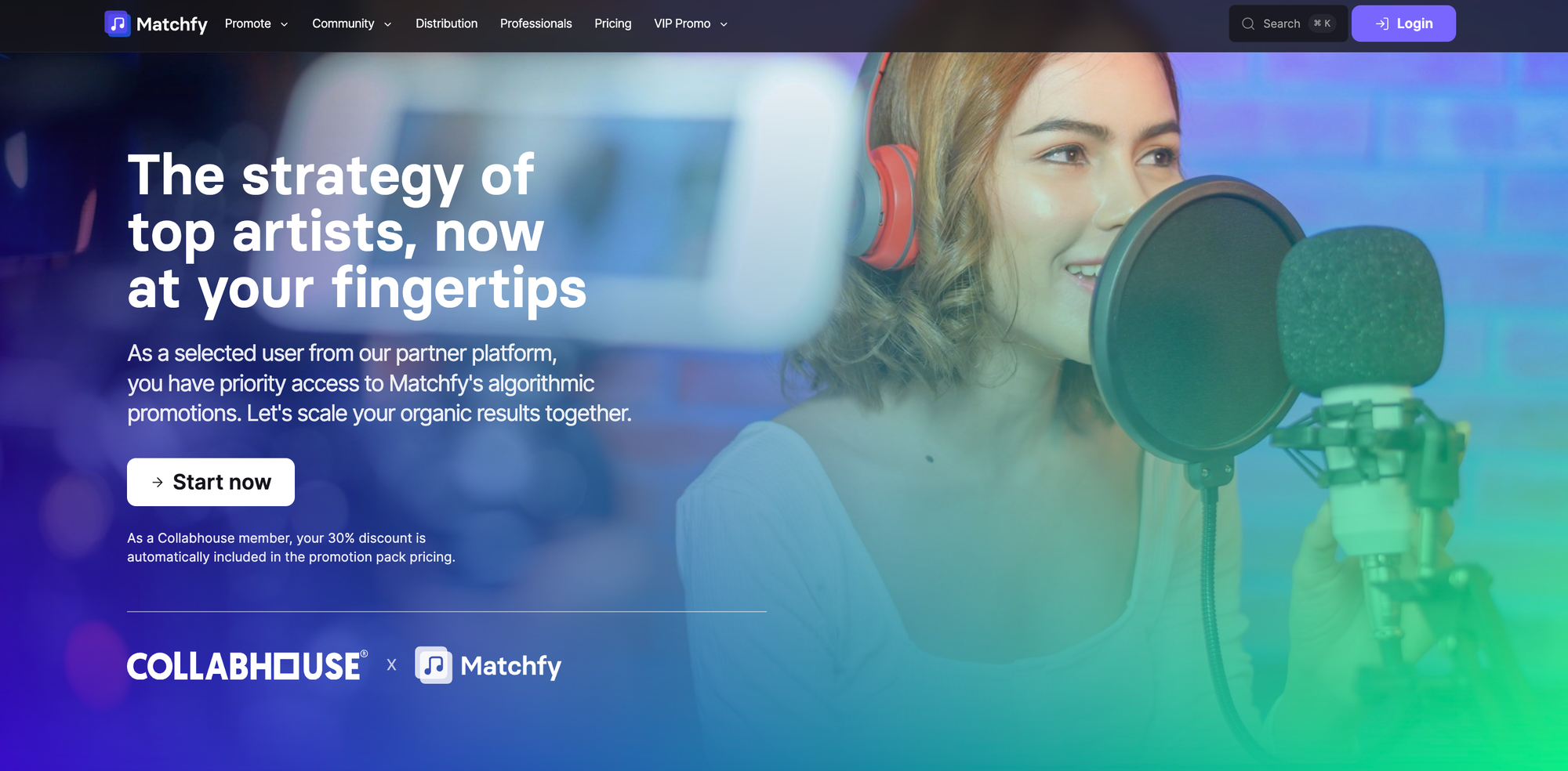Expand the Community dropdown chevron
Screen dimensions: 1568x771
387,24
